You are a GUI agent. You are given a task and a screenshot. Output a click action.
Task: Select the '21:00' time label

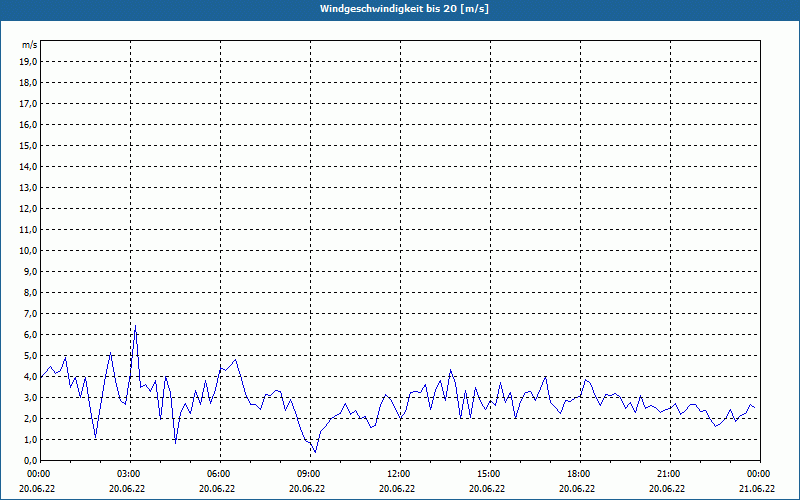click(x=670, y=474)
